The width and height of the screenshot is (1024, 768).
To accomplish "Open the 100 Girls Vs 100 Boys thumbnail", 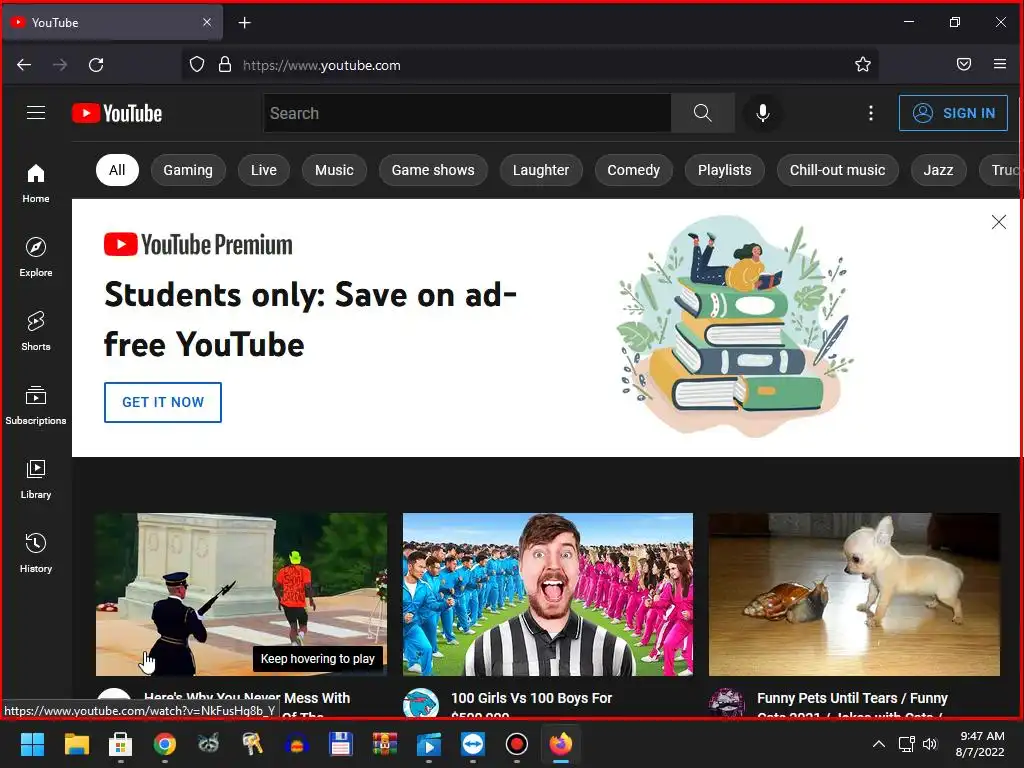I will [x=548, y=594].
